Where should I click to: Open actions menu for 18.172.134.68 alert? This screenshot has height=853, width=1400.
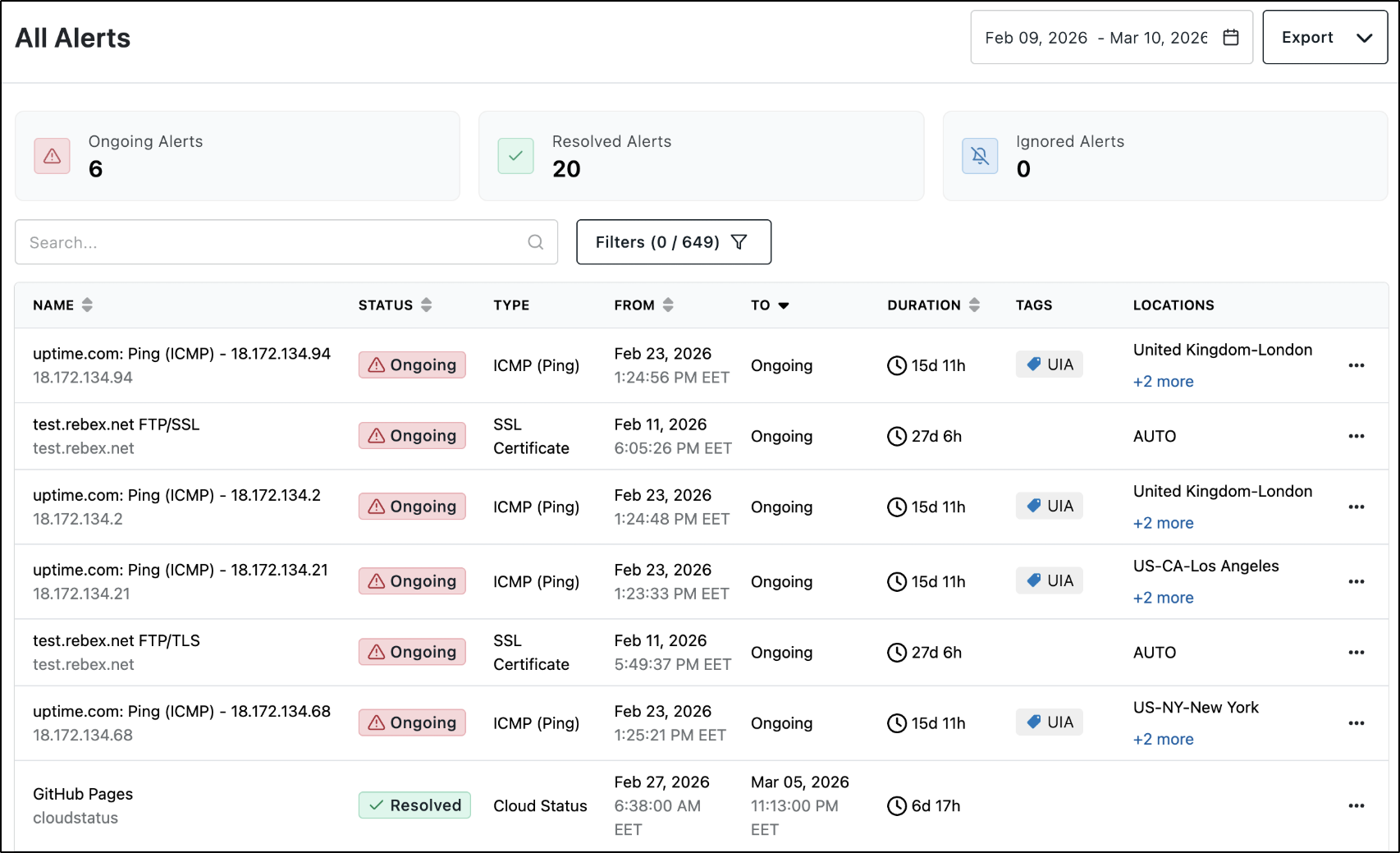coord(1357,723)
